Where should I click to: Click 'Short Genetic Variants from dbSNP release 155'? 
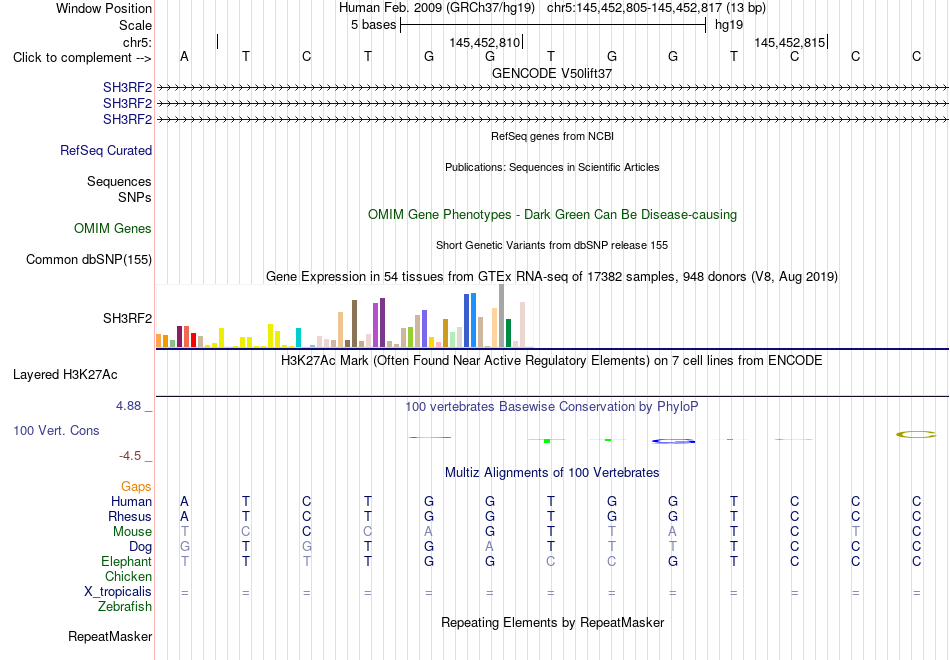[552, 245]
